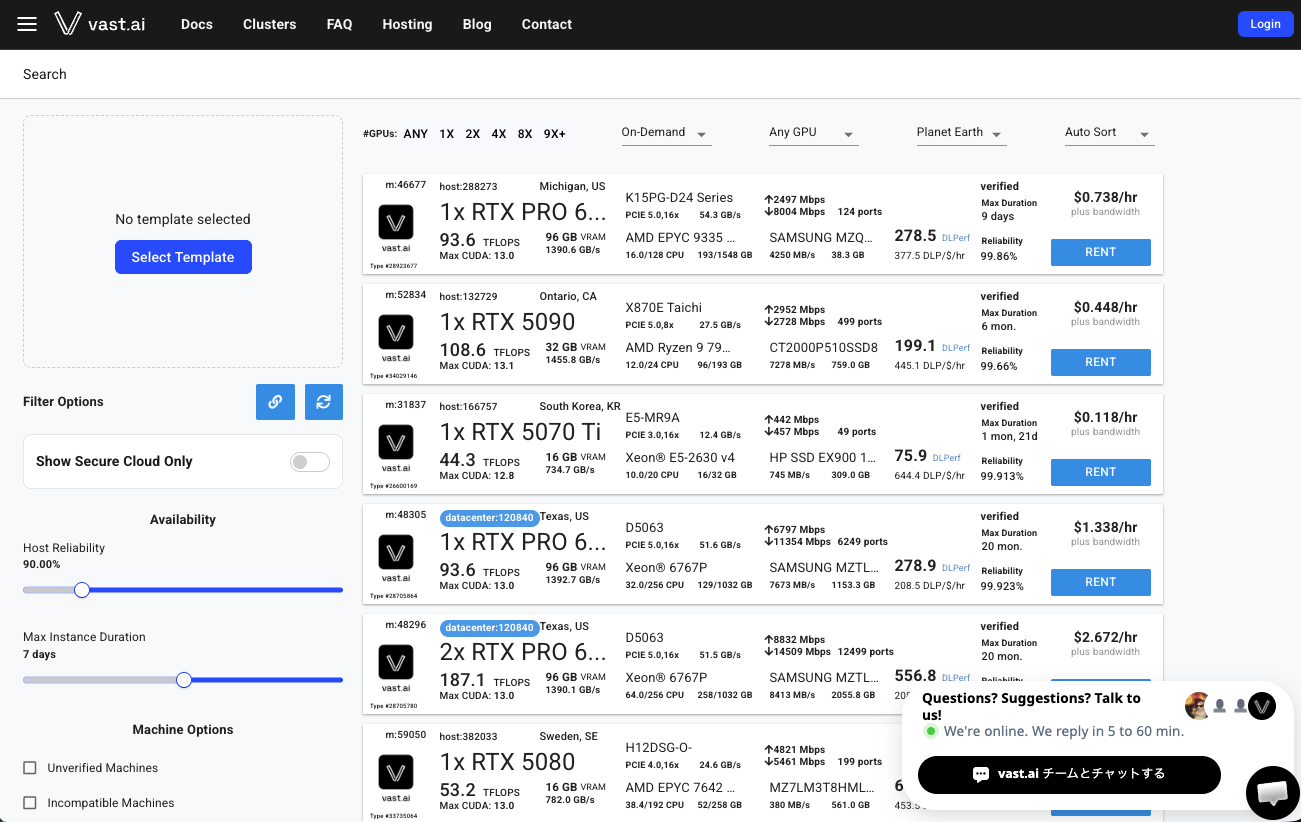The image size is (1301, 822).
Task: Filter GPU count to 8X
Action: [525, 134]
